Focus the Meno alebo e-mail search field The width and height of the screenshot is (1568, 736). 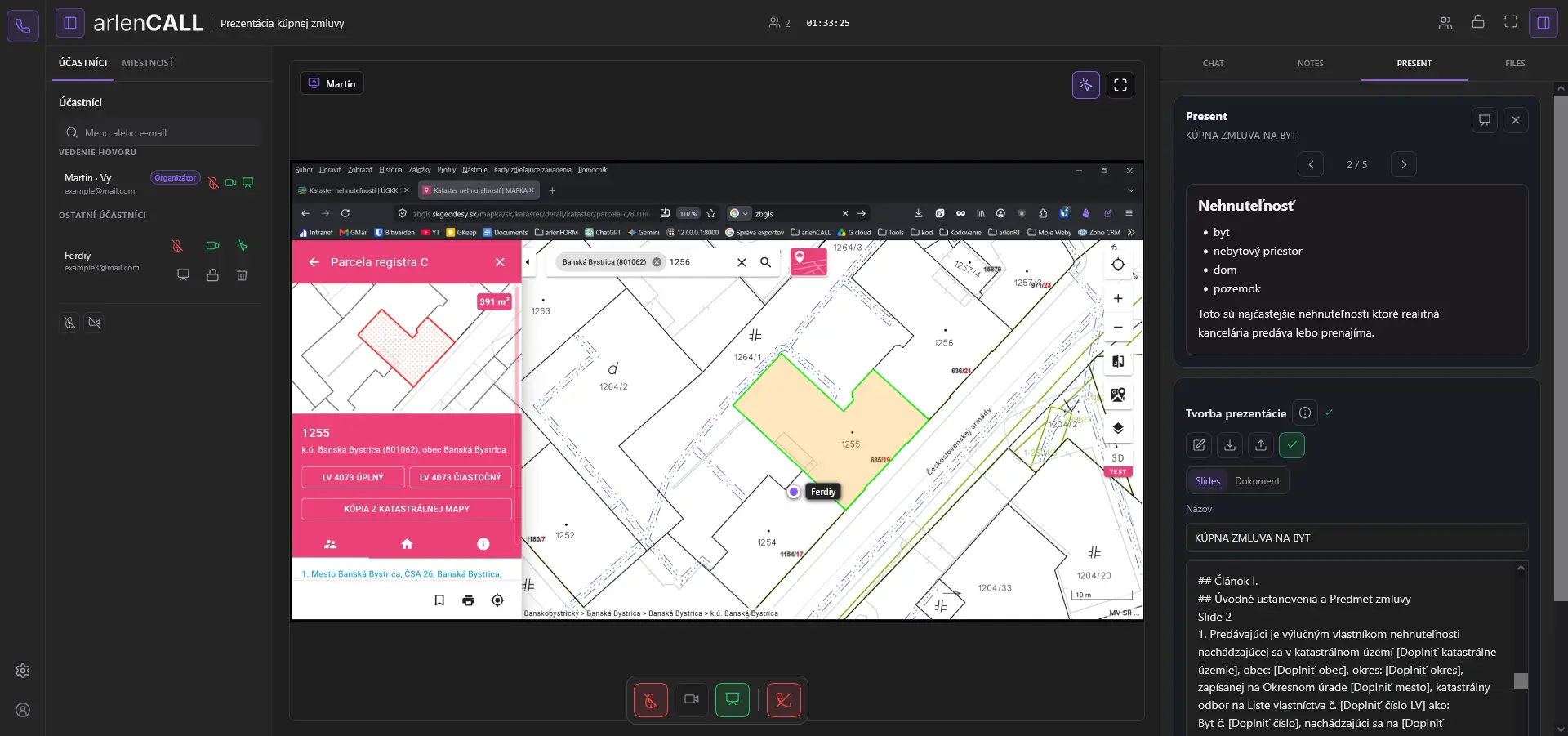(x=159, y=132)
